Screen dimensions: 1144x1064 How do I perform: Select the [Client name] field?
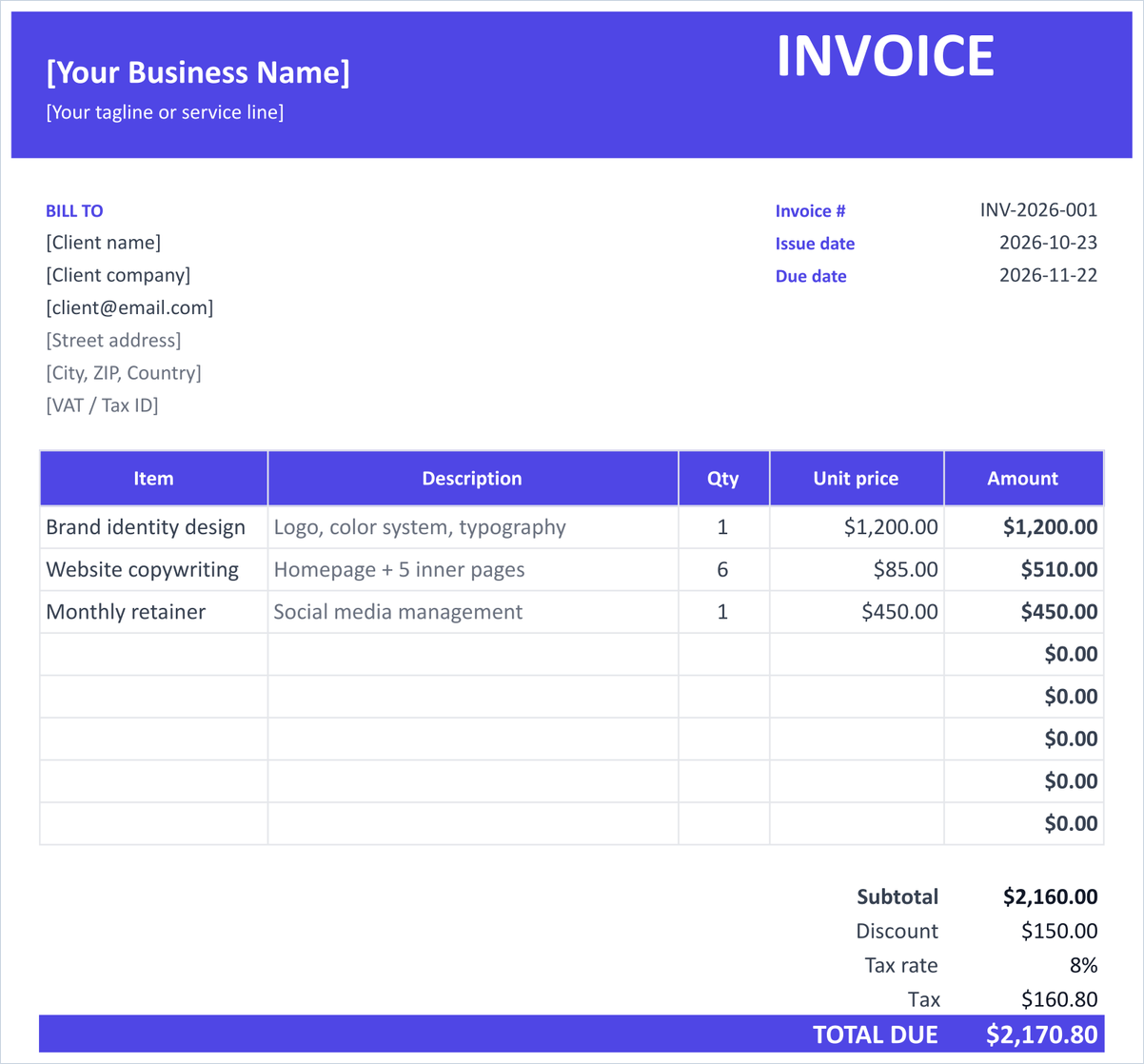tap(104, 243)
